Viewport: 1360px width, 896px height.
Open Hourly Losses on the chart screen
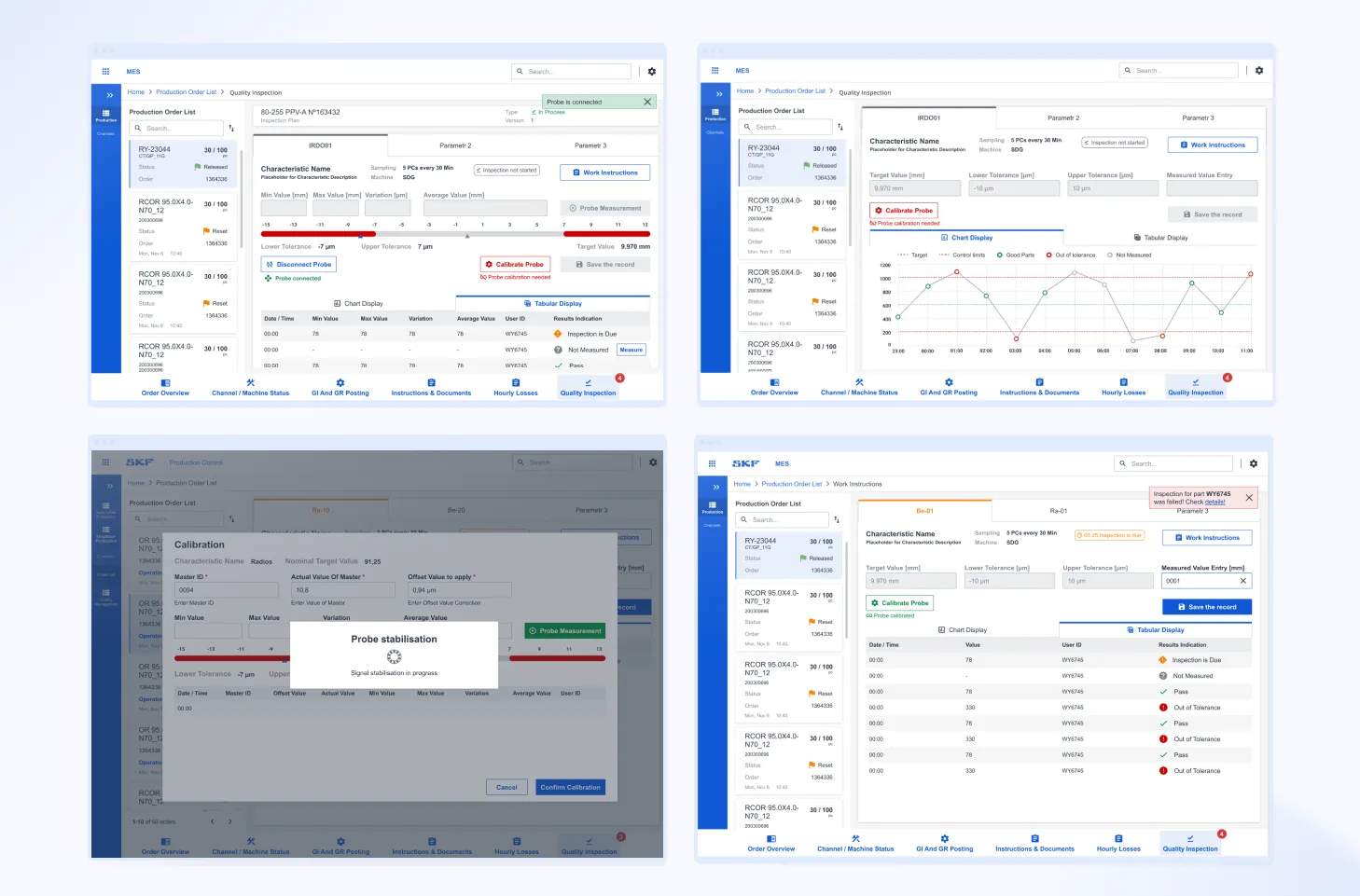(x=1123, y=387)
